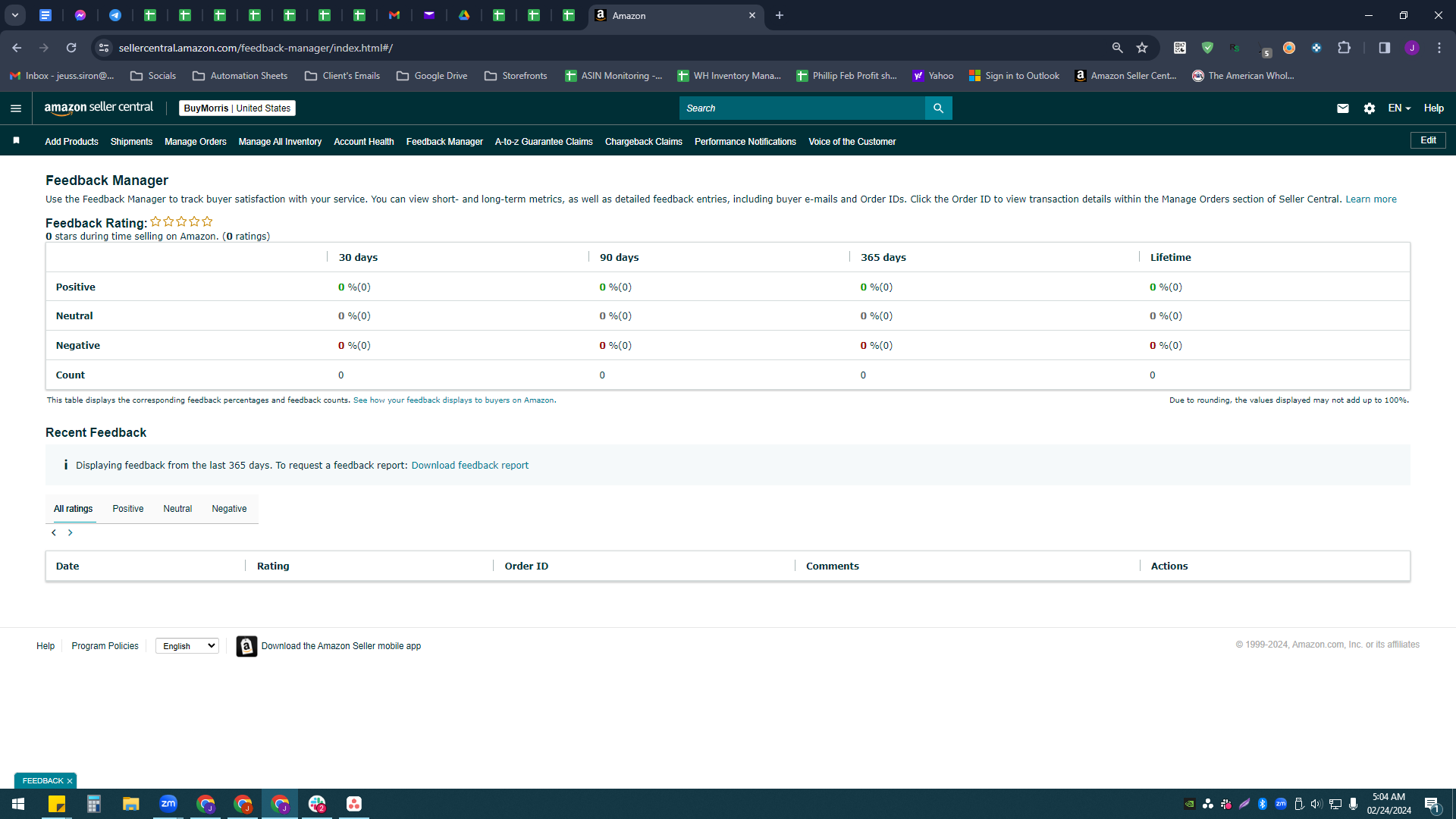The width and height of the screenshot is (1456, 819).
Task: Open Manage All Inventory menu item
Action: [x=280, y=142]
